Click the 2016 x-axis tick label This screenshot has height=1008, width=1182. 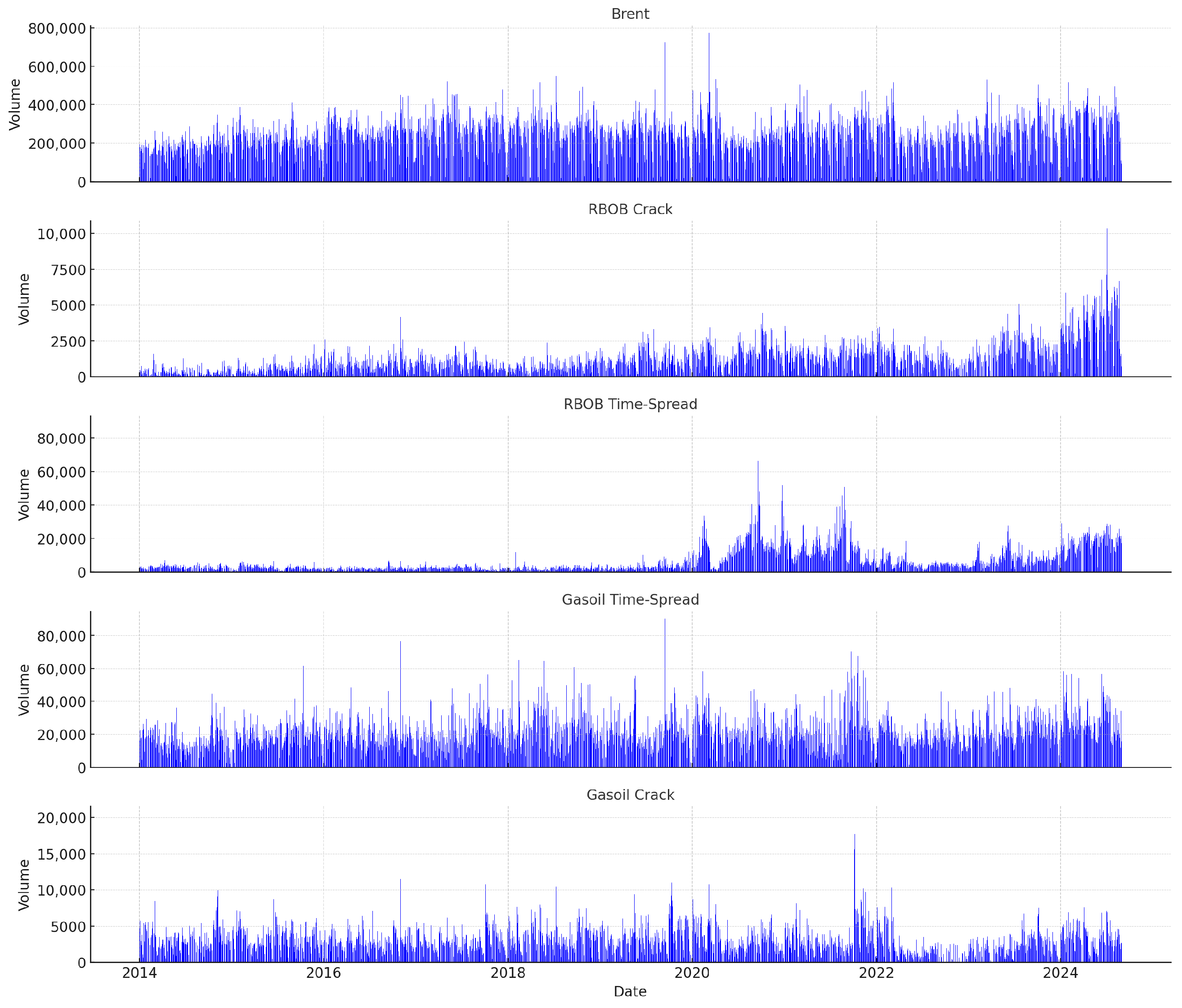323,973
